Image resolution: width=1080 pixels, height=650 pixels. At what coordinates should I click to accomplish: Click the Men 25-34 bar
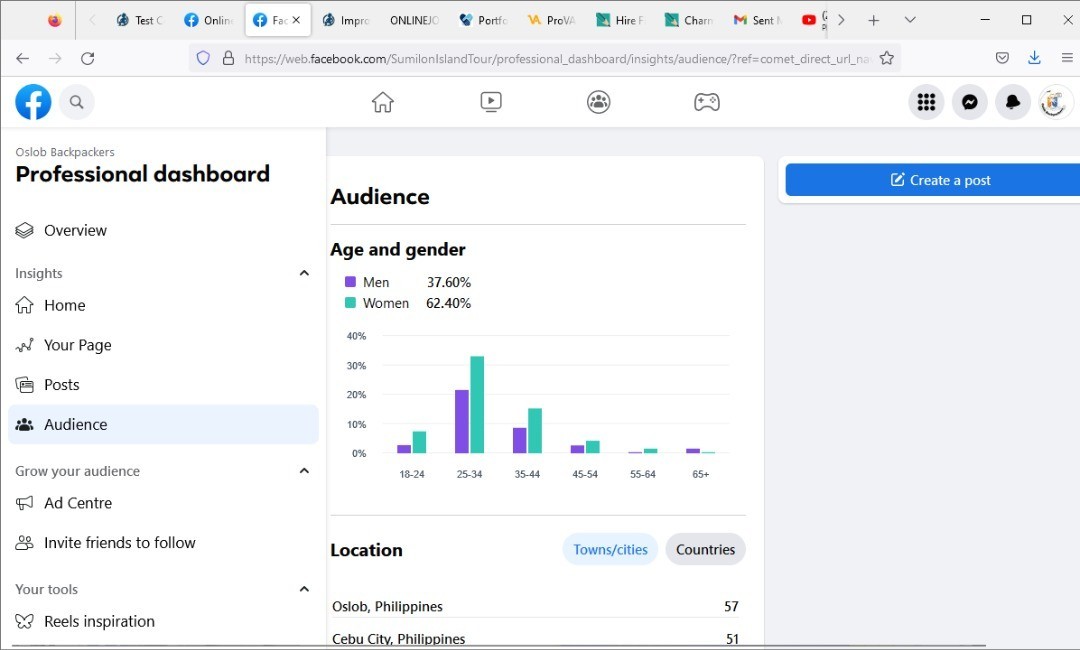[x=461, y=421]
